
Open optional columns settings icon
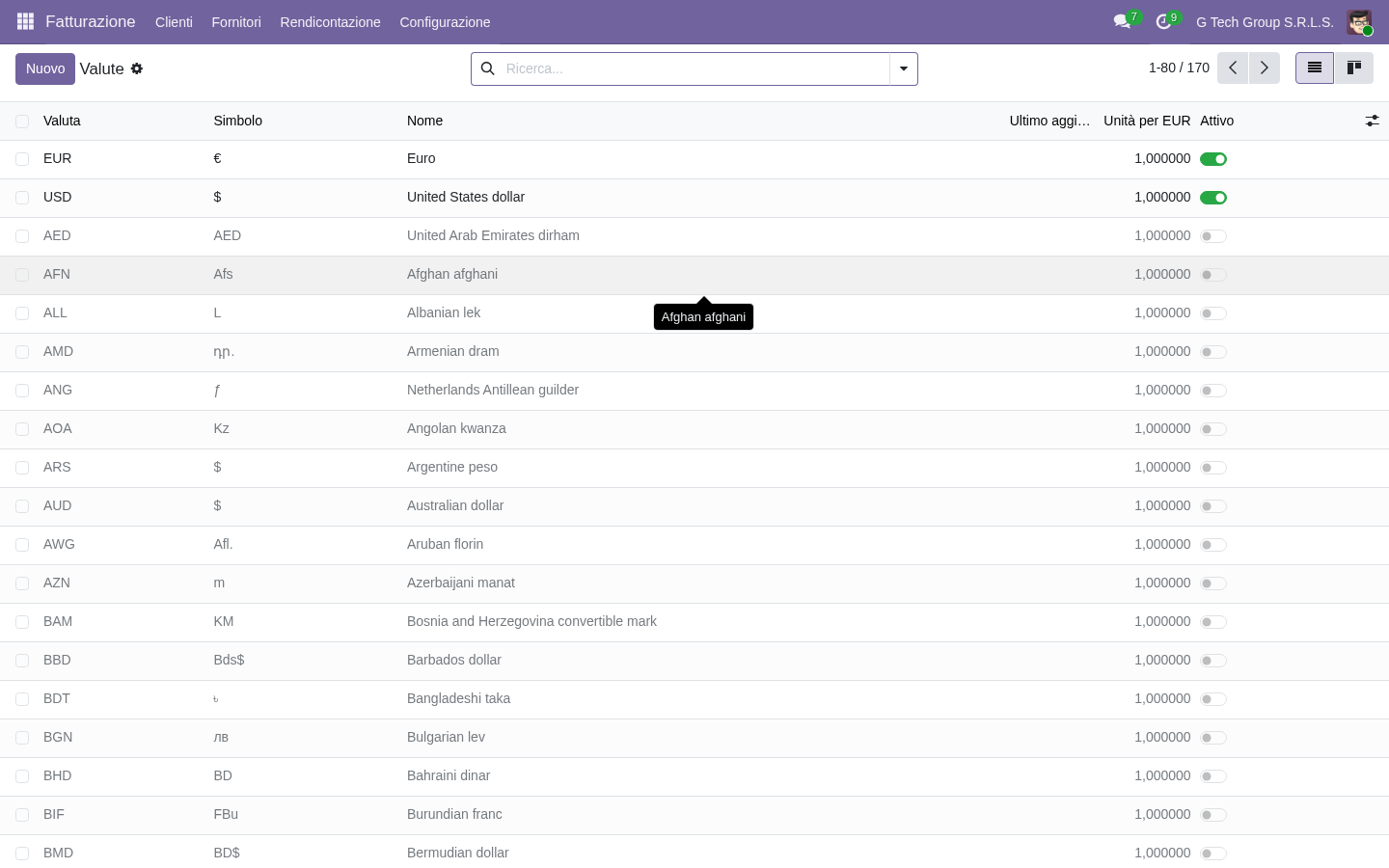click(x=1372, y=121)
